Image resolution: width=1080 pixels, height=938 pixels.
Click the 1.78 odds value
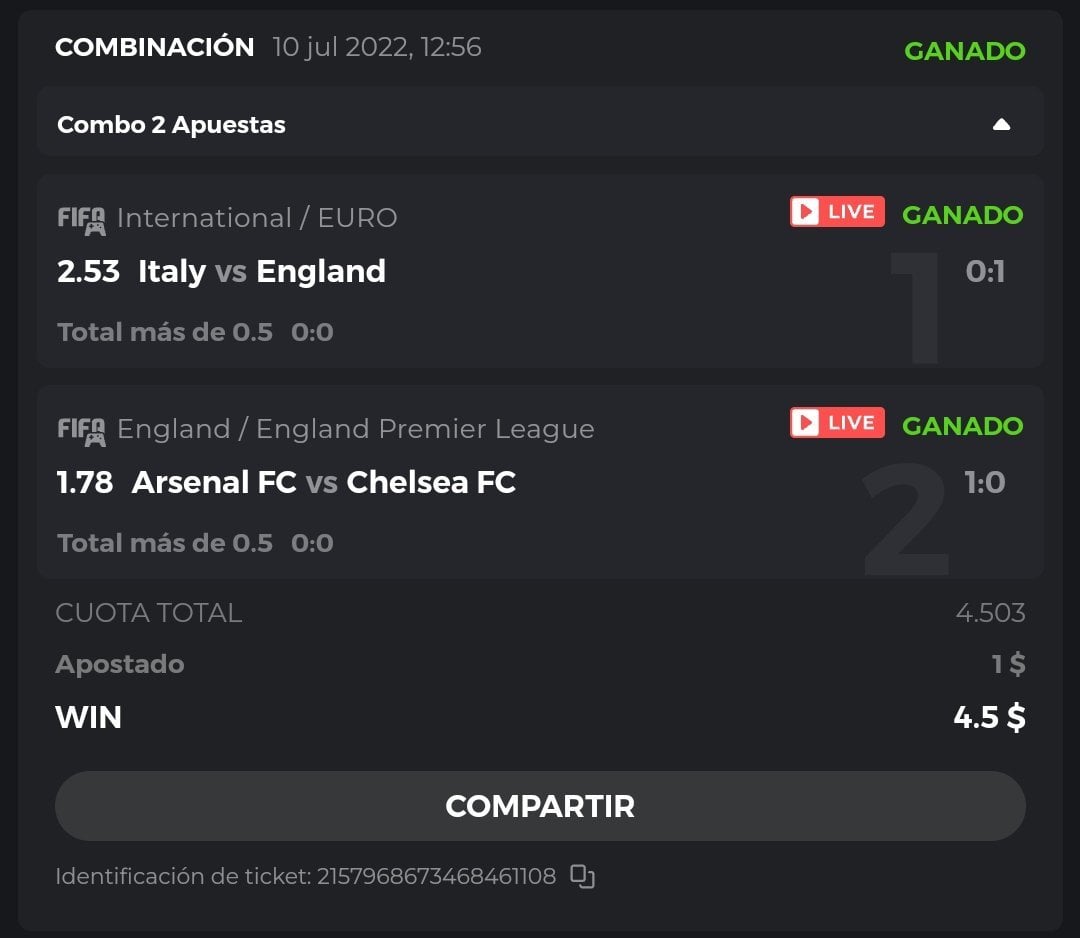tap(85, 482)
